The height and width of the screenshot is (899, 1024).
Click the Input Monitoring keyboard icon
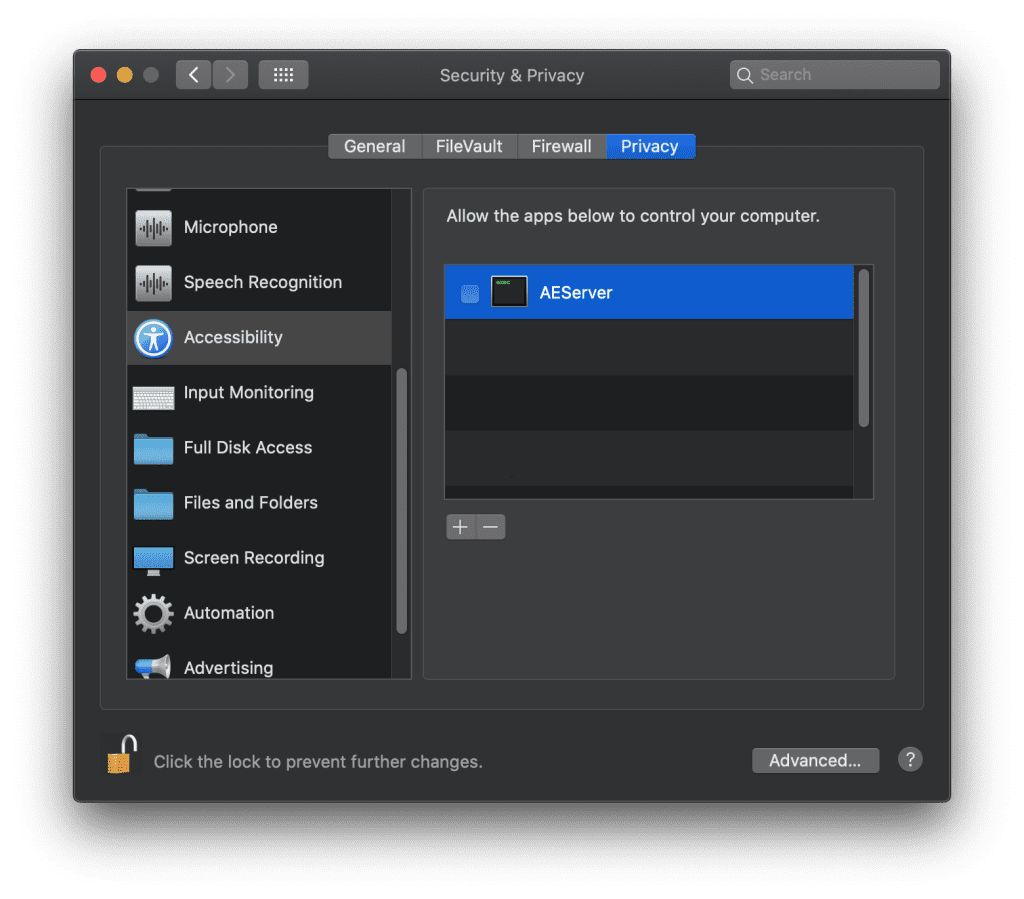point(153,397)
